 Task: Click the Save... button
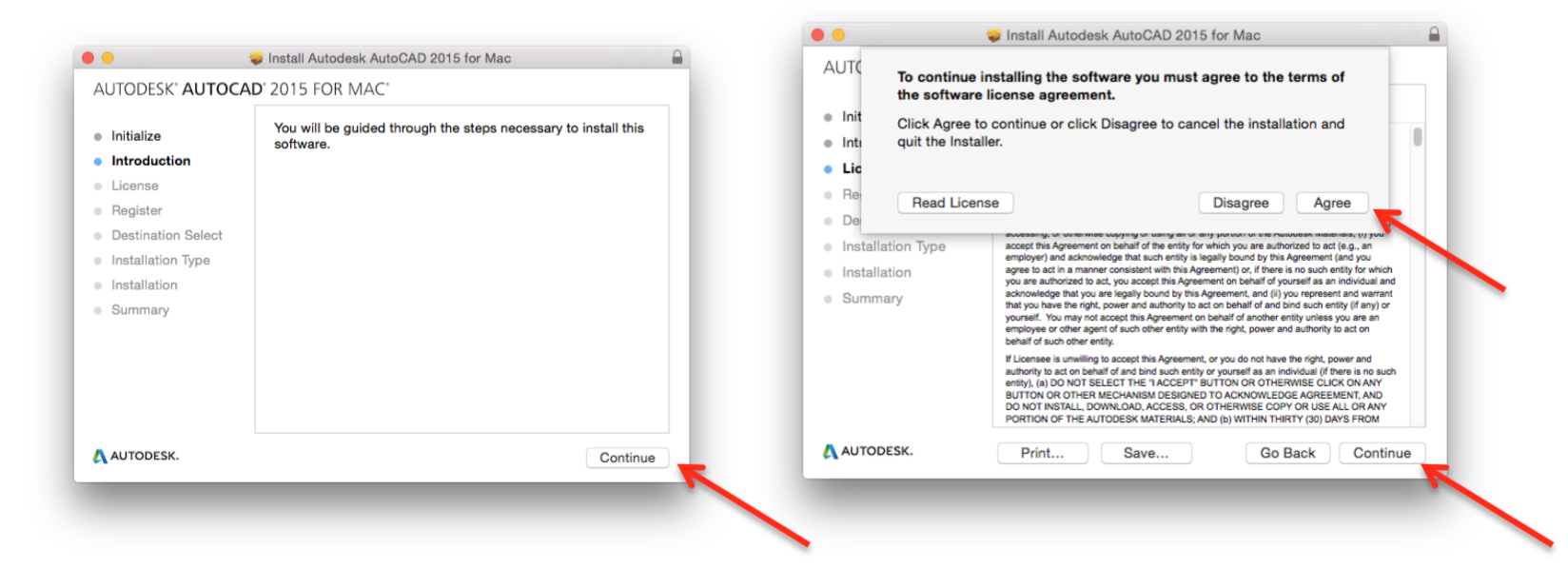[1146, 453]
